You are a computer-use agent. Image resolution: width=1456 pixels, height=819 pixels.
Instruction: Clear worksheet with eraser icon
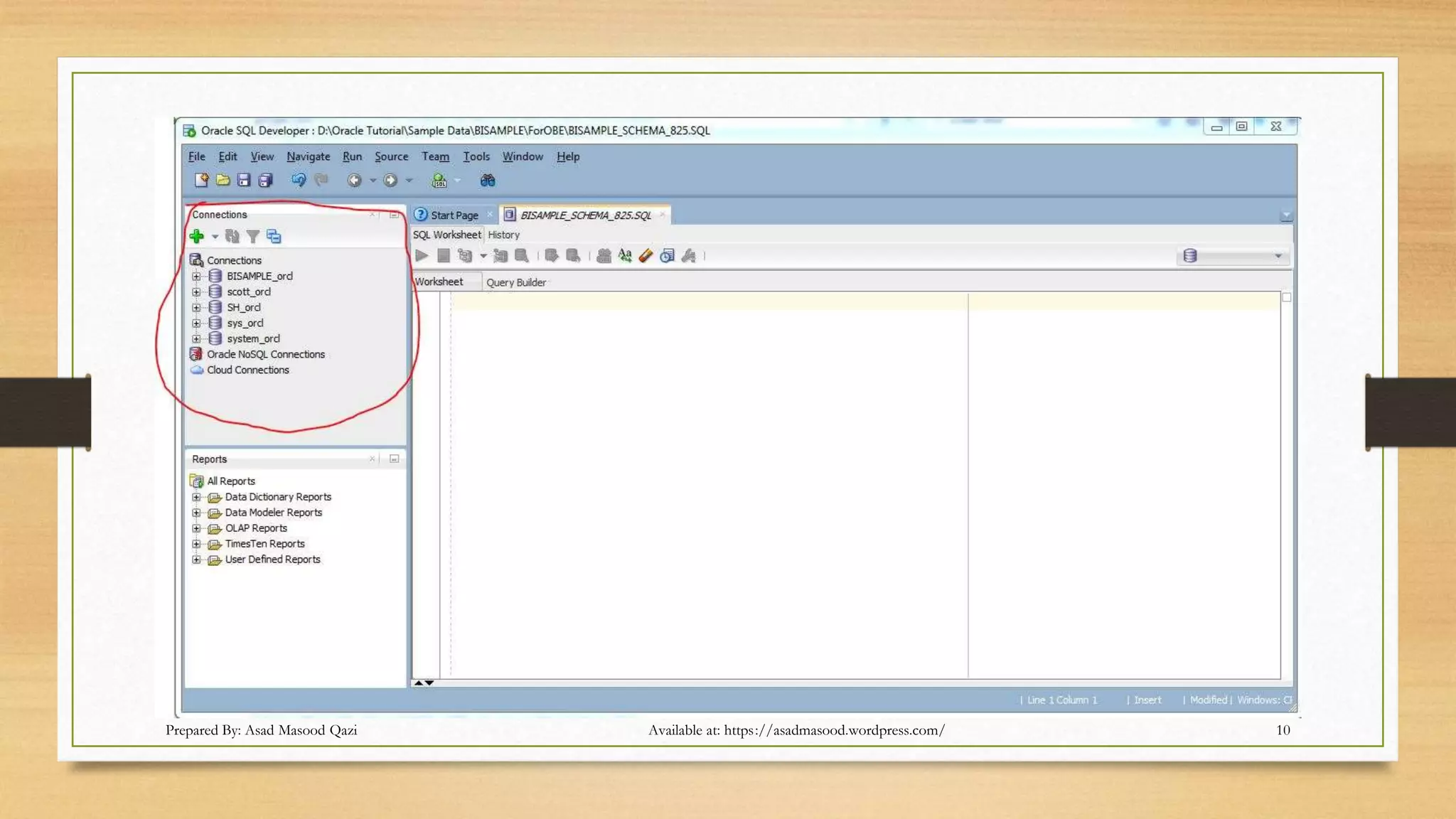point(646,256)
